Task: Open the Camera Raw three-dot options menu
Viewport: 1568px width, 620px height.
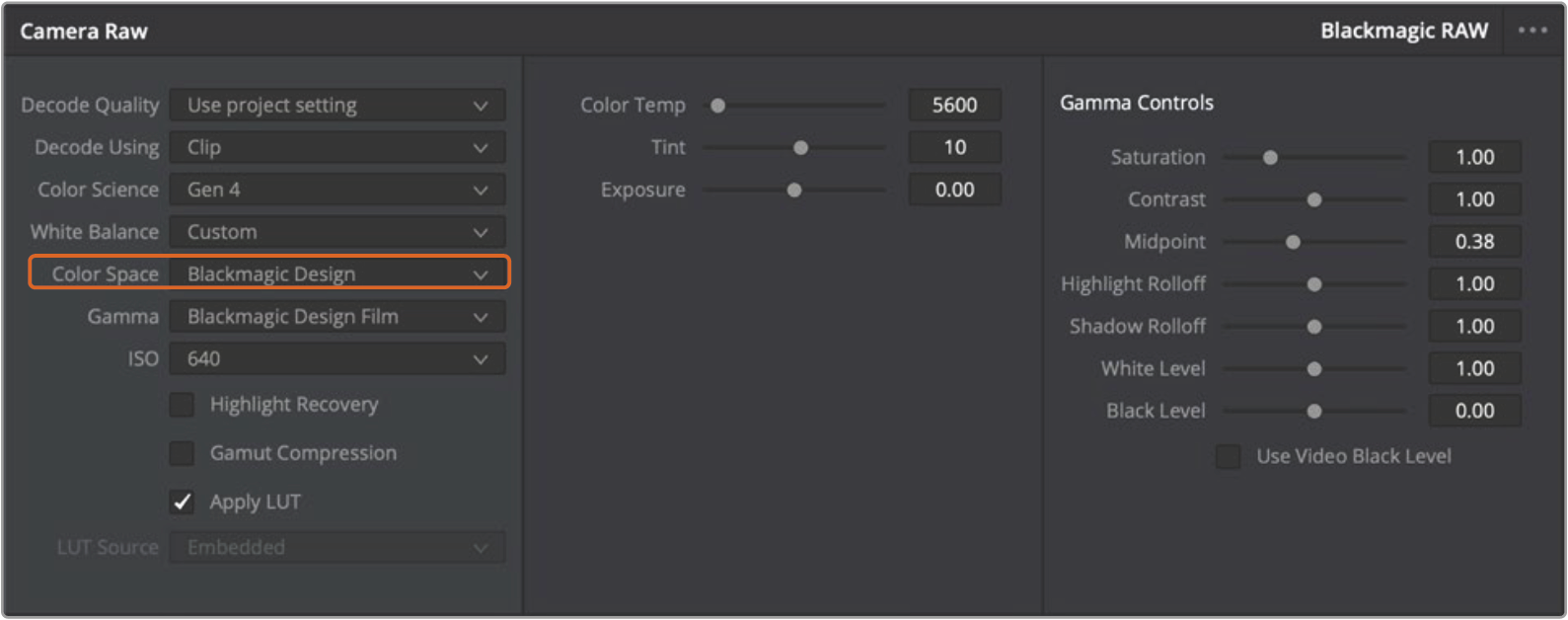Action: (1532, 31)
